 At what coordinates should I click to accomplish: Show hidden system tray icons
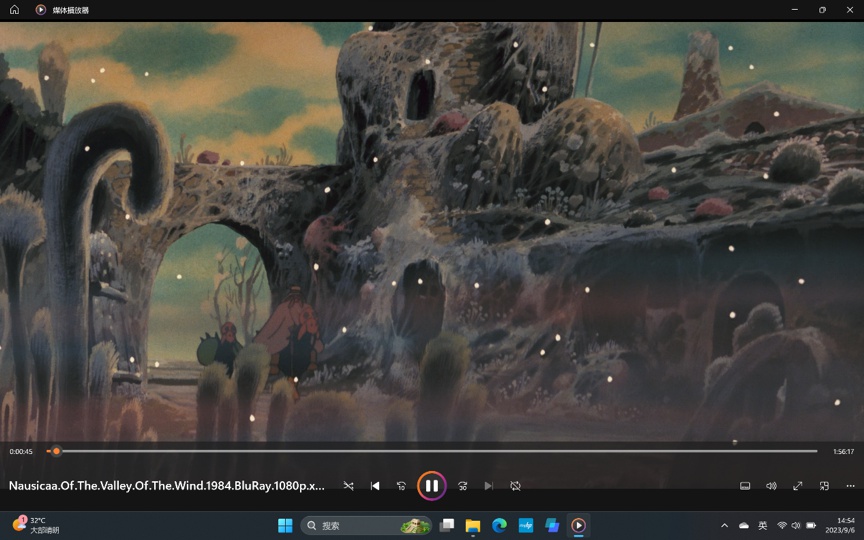click(725, 526)
